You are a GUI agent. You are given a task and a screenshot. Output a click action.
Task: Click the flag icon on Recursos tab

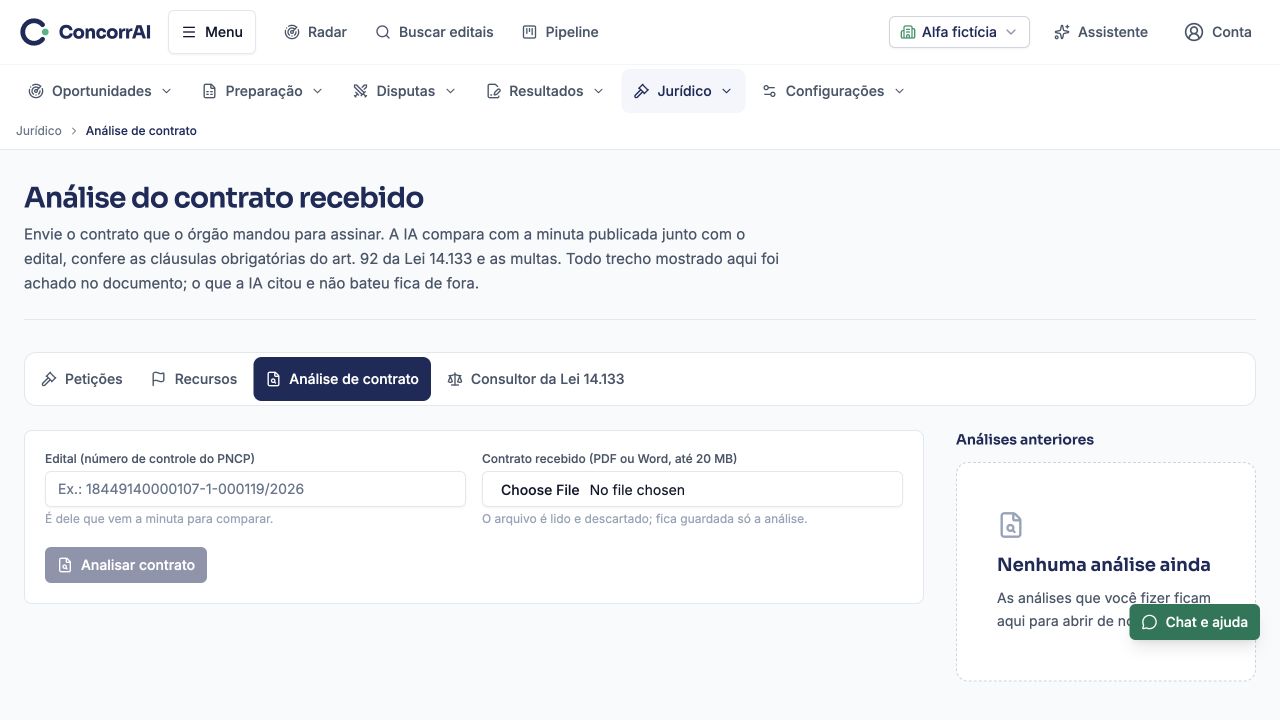(x=158, y=379)
